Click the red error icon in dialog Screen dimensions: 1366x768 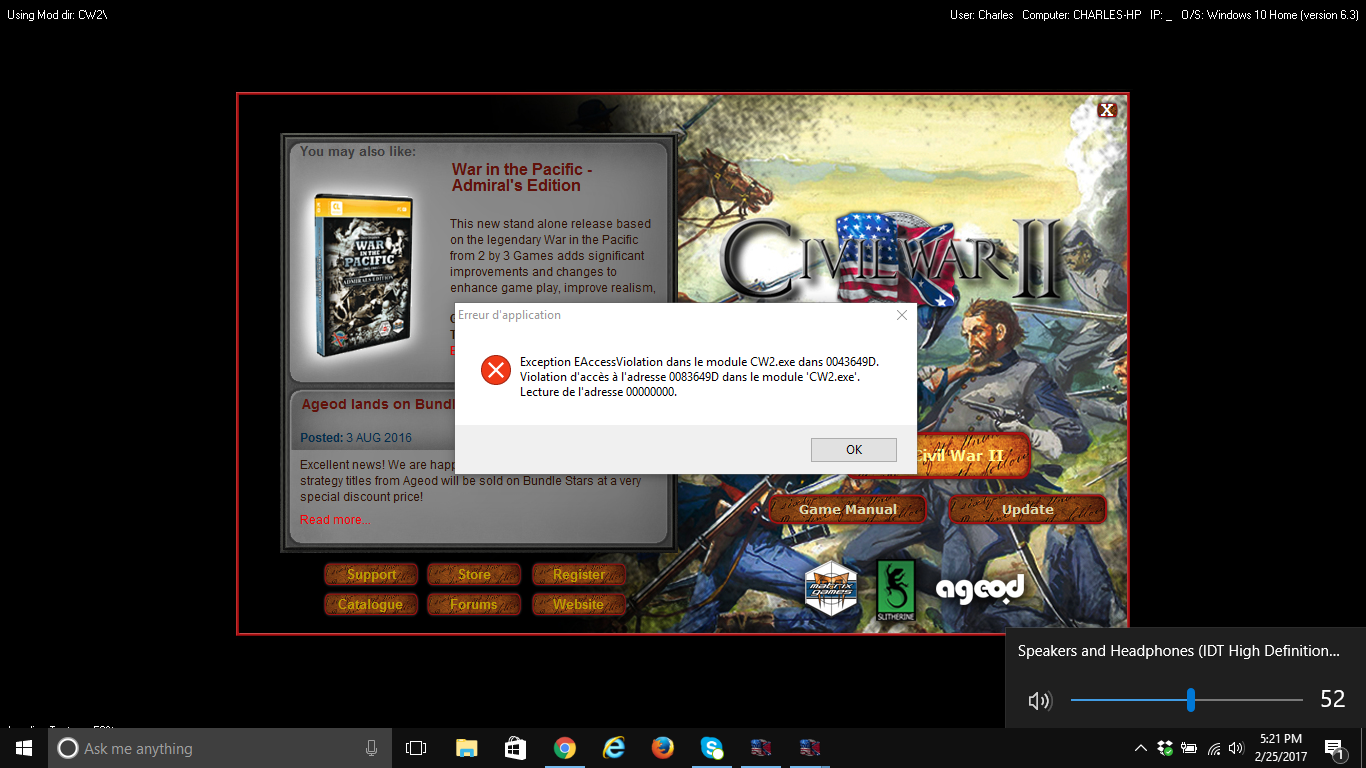pos(495,369)
